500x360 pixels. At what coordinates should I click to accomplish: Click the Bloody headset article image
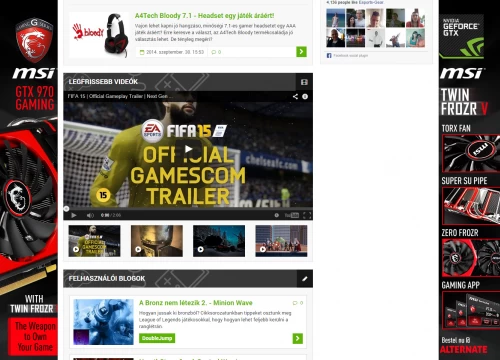99,35
